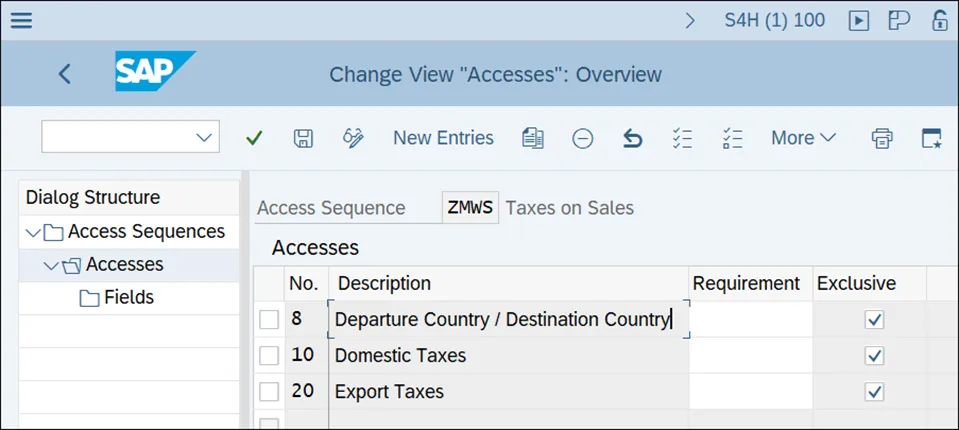Open the hamburger main menu
The height and width of the screenshot is (430, 959).
coord(21,20)
